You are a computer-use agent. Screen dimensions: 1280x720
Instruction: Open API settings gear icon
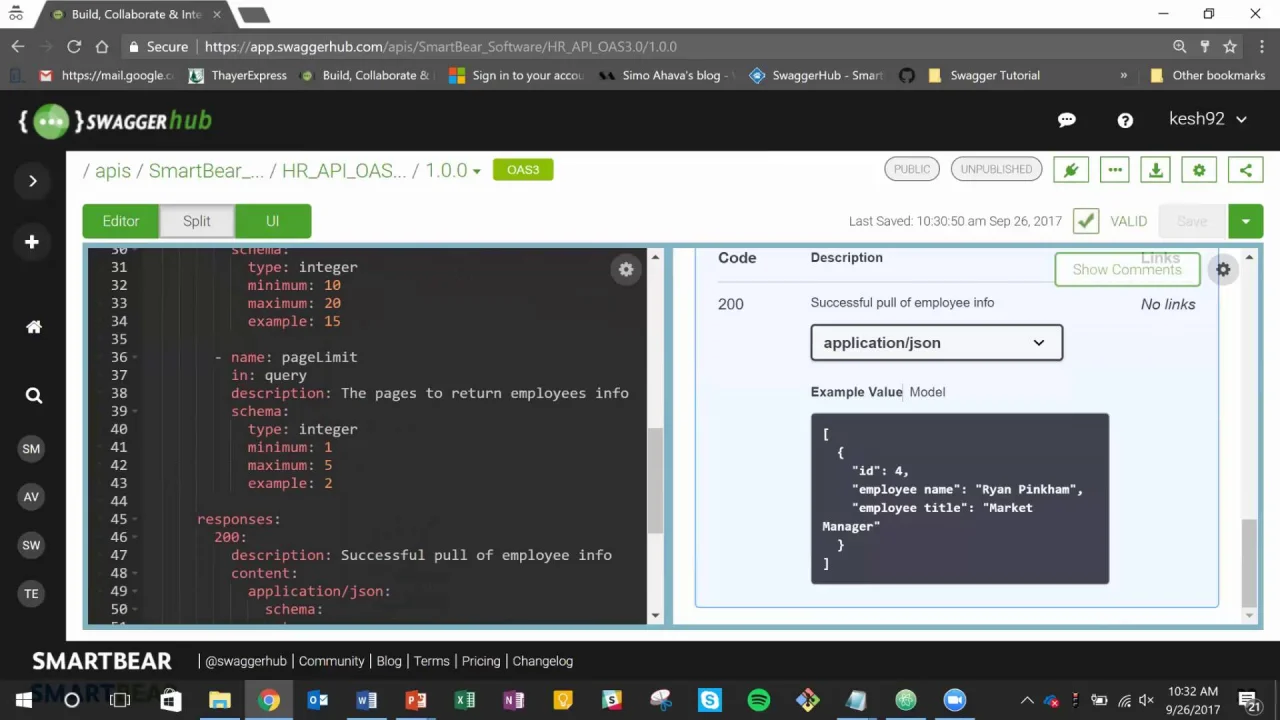(1199, 170)
